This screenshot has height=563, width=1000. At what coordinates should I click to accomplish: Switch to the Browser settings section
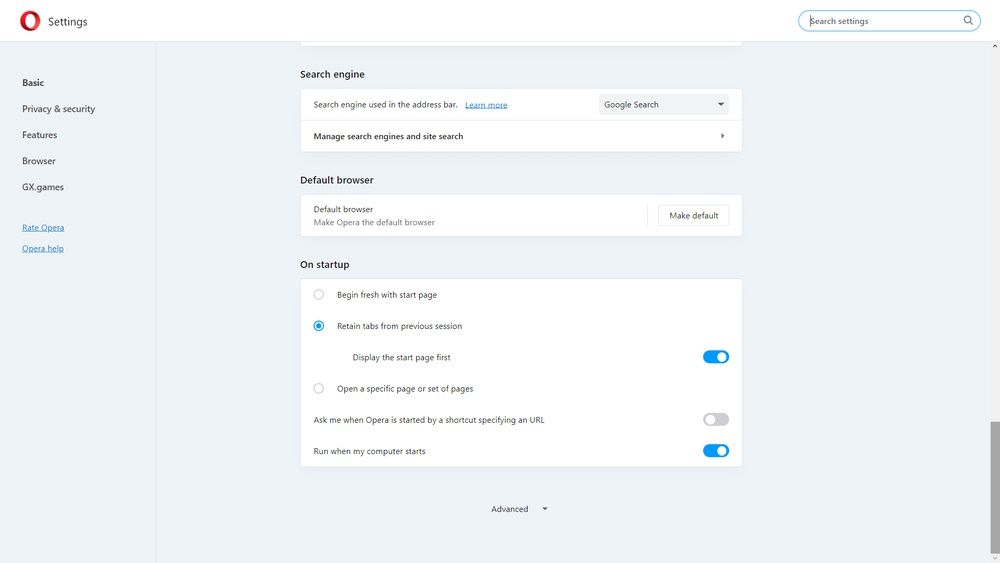39,161
